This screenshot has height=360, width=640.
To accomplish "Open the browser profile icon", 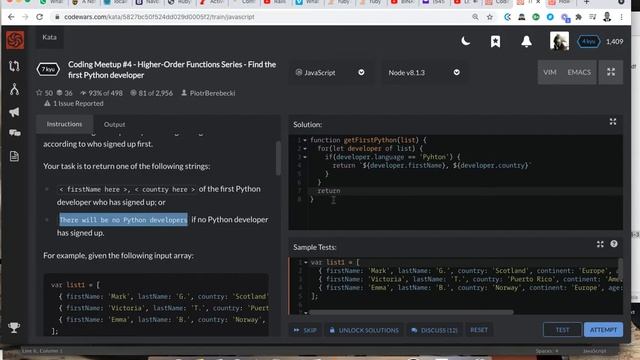I will click(x=607, y=17).
